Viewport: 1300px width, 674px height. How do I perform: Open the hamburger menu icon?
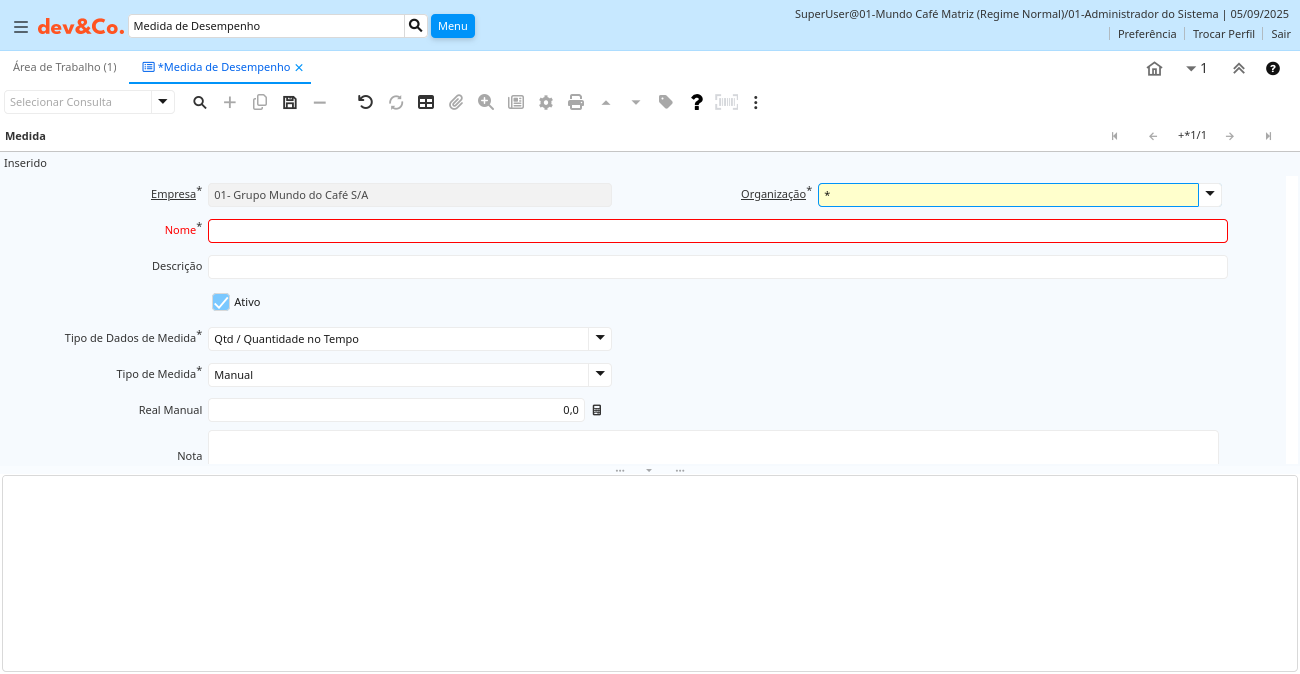coord(20,27)
